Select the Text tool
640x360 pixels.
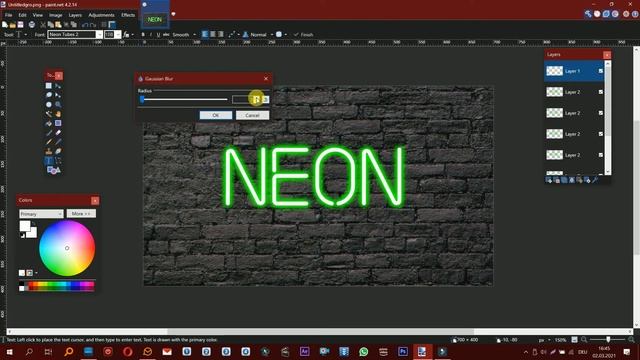point(49,161)
